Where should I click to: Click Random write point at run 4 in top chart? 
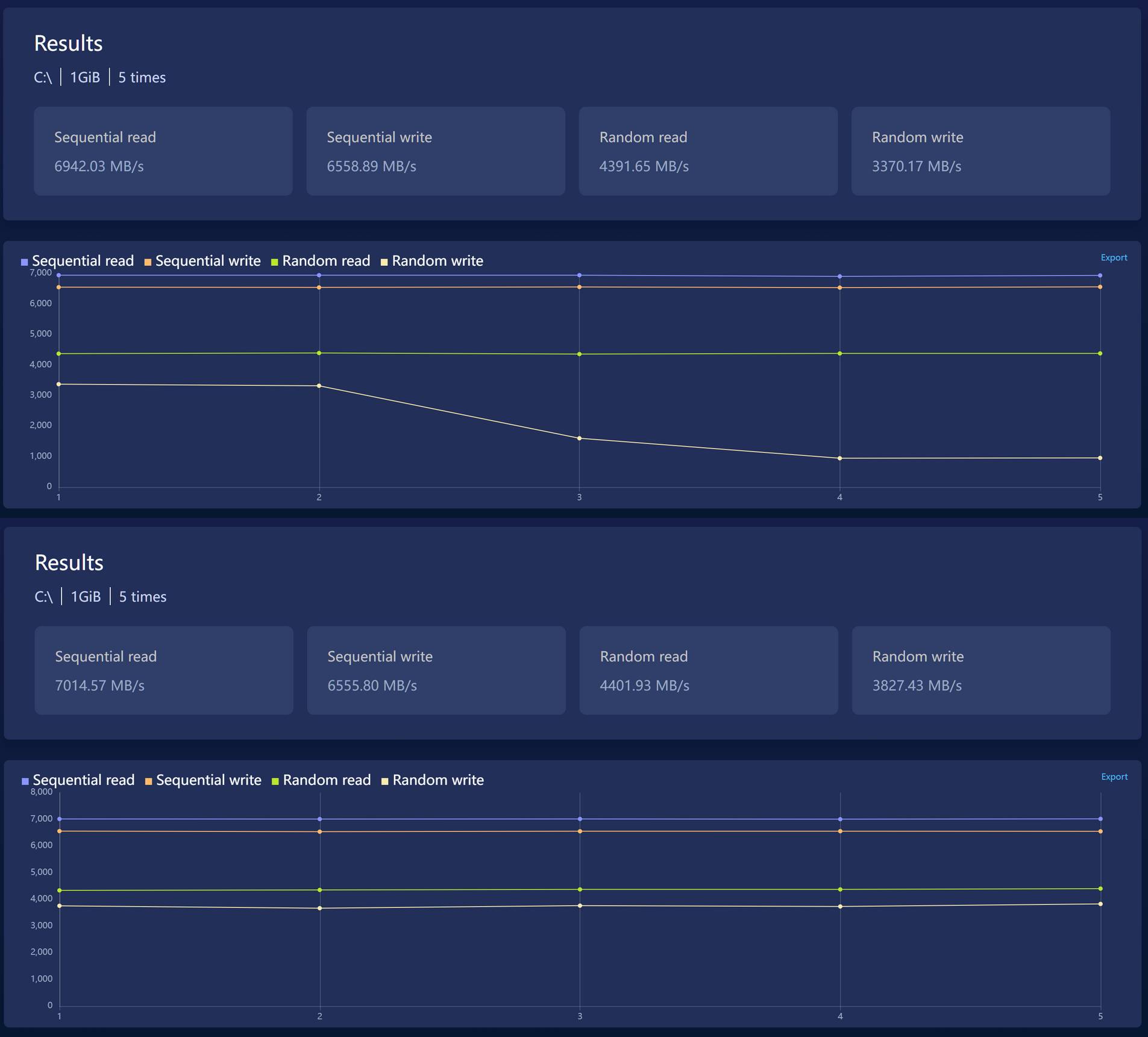pos(839,458)
